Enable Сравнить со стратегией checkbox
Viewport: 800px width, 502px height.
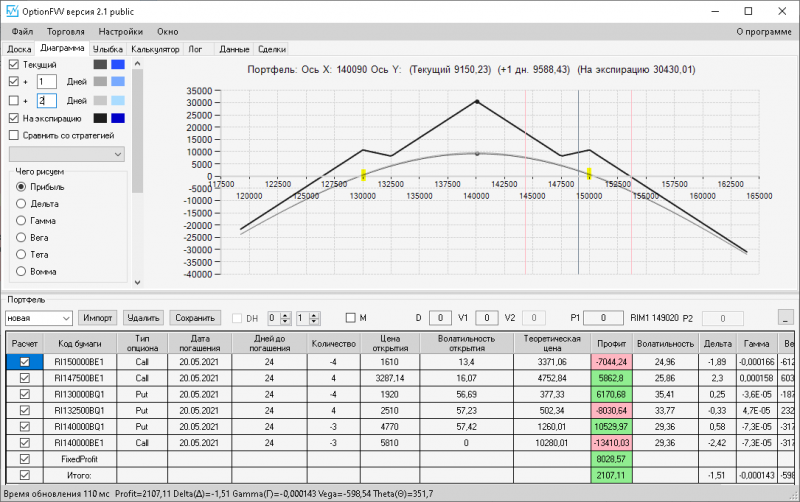pos(14,135)
